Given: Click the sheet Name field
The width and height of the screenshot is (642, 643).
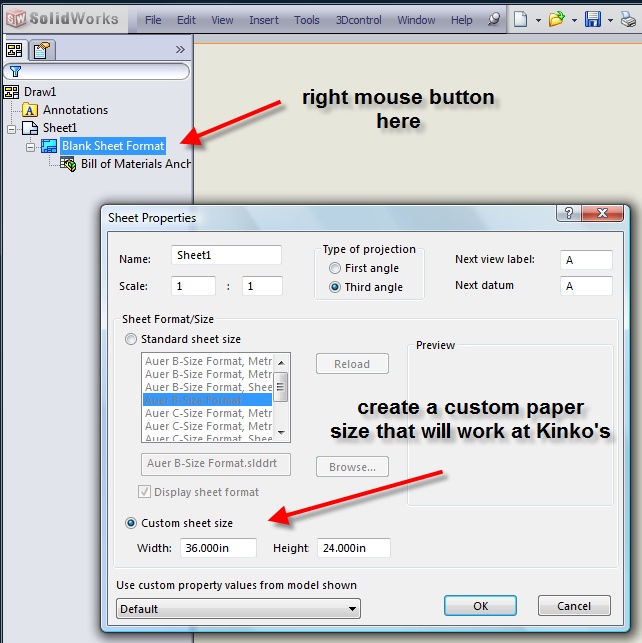Looking at the screenshot, I should (226, 255).
